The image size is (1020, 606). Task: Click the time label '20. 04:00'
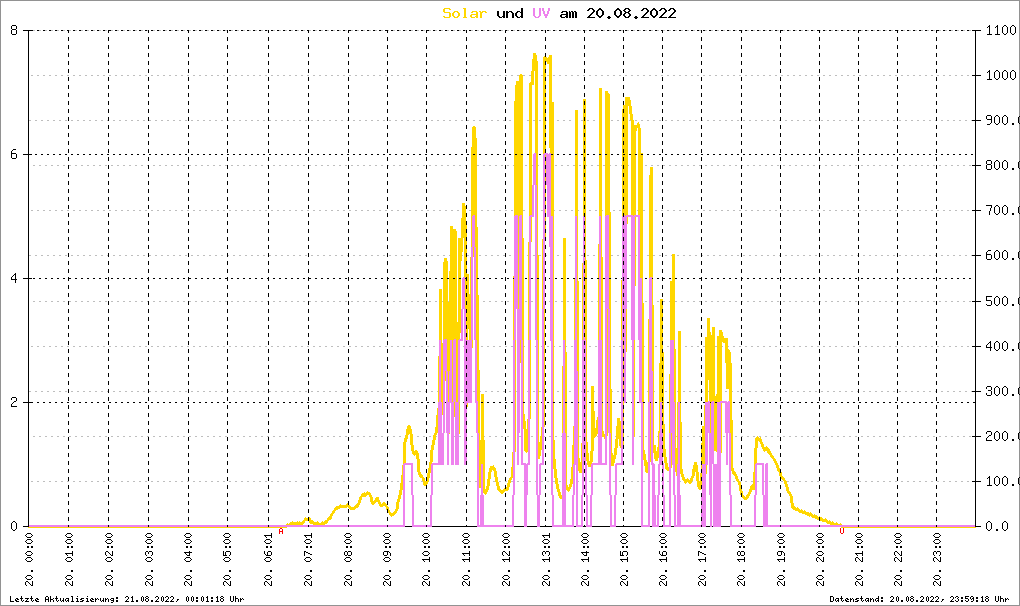189,560
